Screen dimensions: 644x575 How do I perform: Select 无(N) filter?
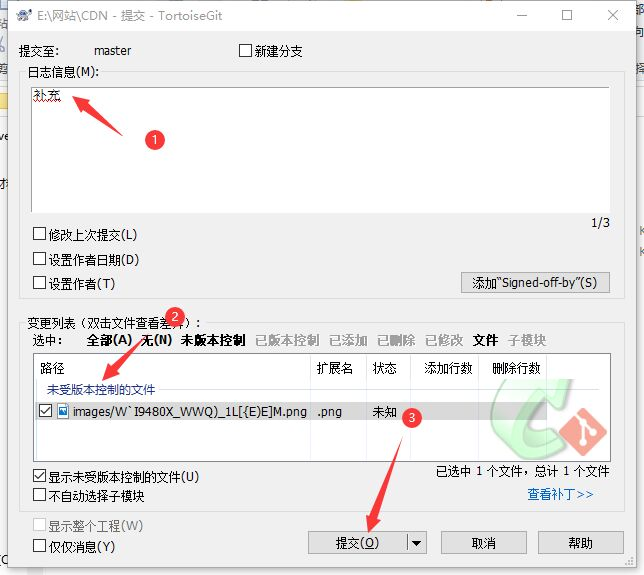156,340
